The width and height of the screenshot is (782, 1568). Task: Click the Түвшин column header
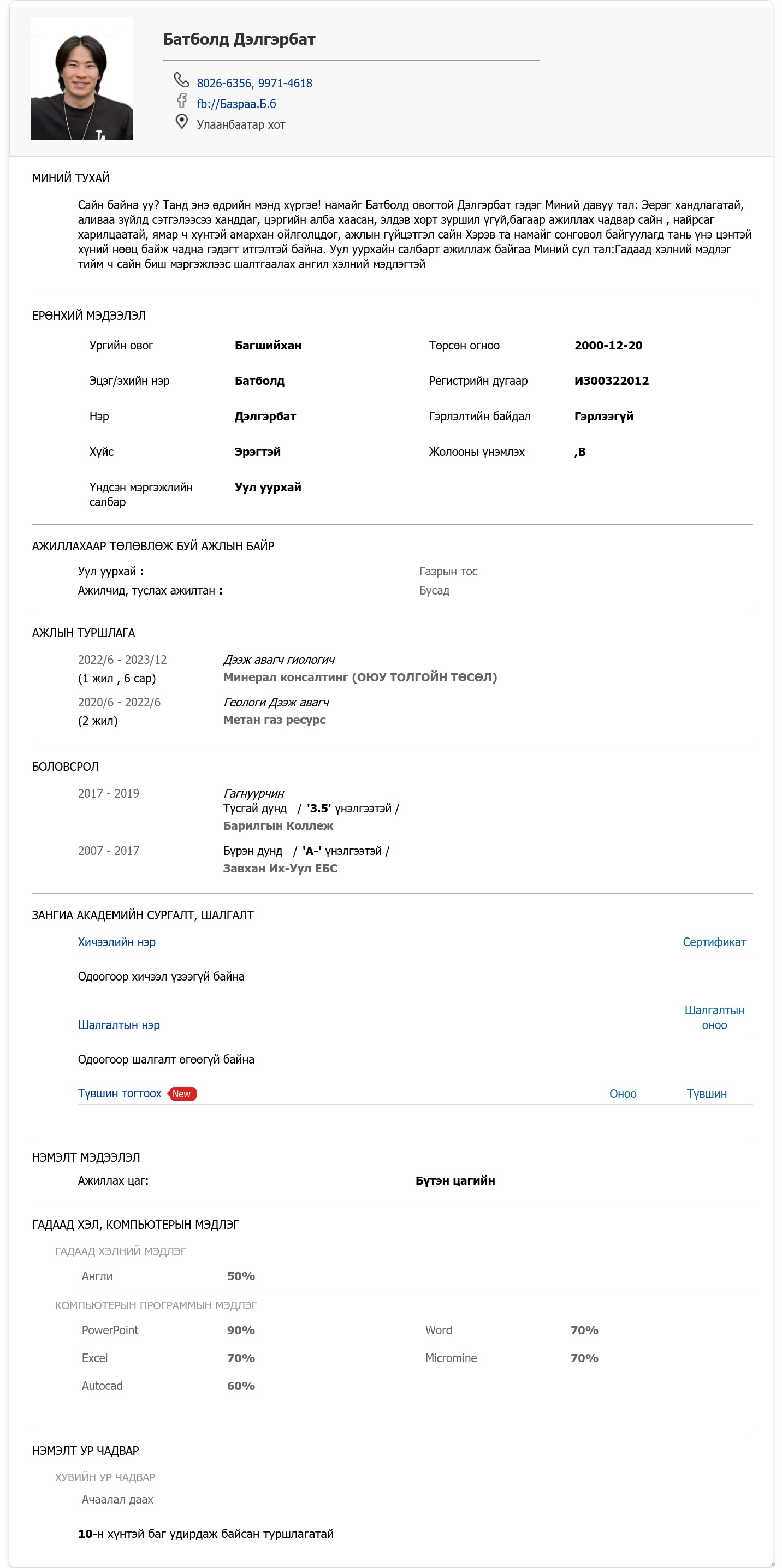coord(707,1094)
